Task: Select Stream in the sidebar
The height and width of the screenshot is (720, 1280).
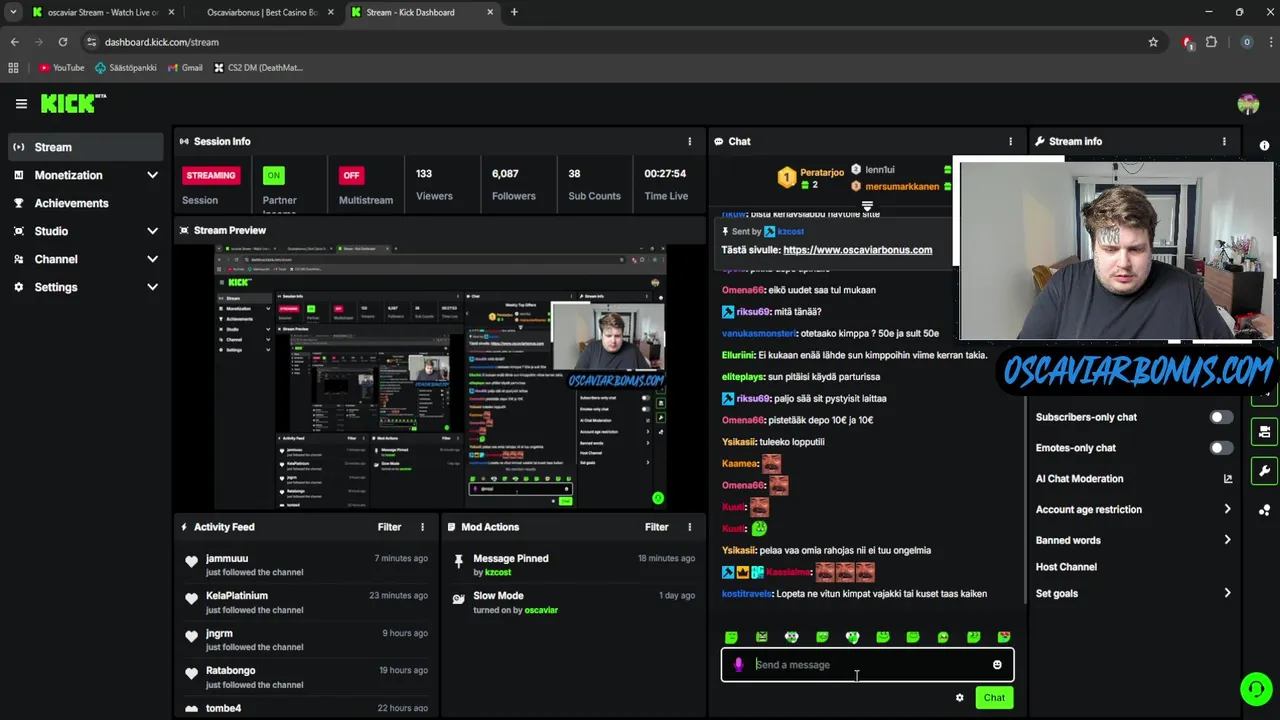Action: [x=85, y=147]
